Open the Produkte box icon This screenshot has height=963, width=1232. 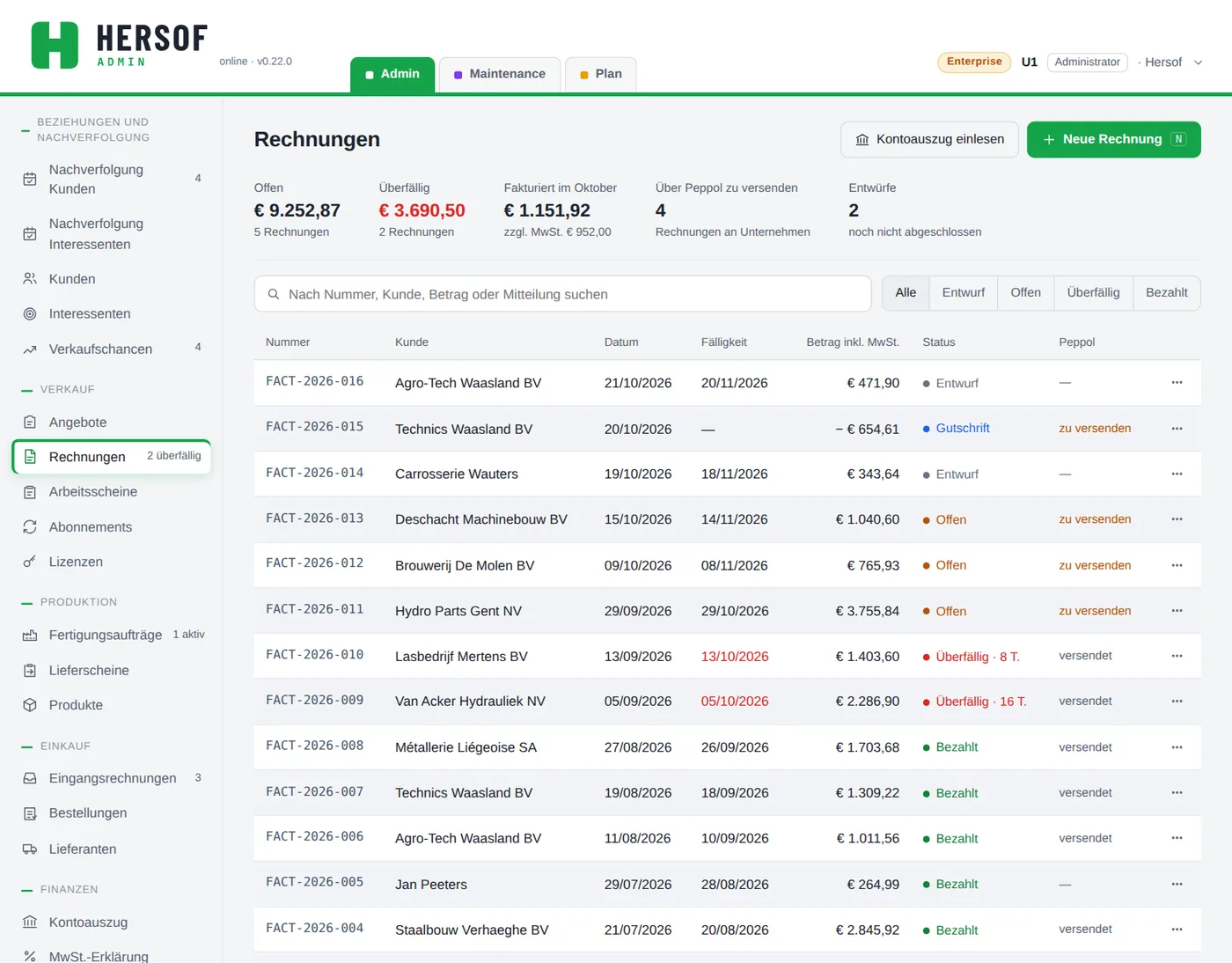tap(30, 705)
